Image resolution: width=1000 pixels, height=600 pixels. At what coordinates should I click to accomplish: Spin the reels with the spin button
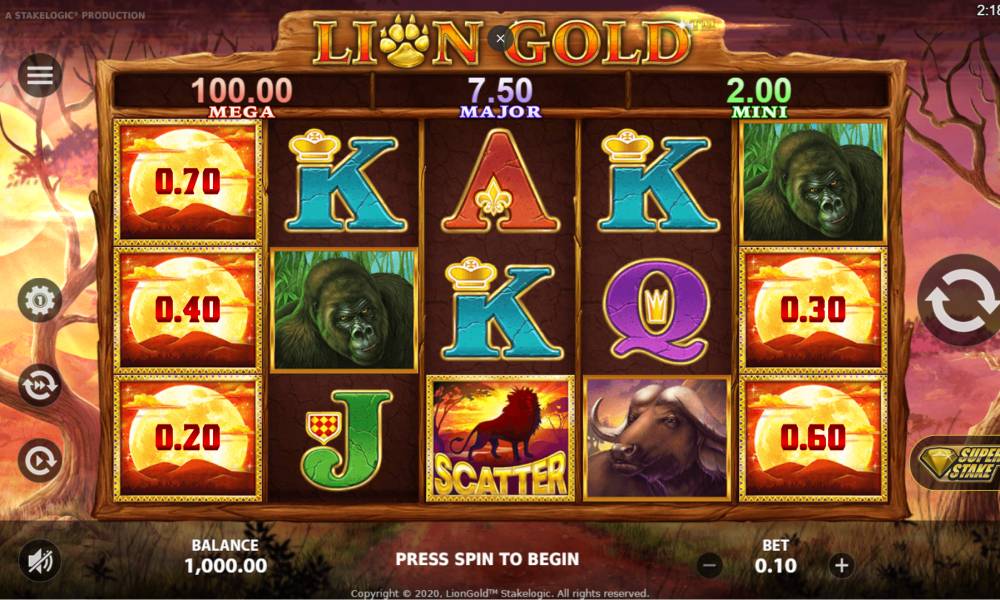pos(962,300)
